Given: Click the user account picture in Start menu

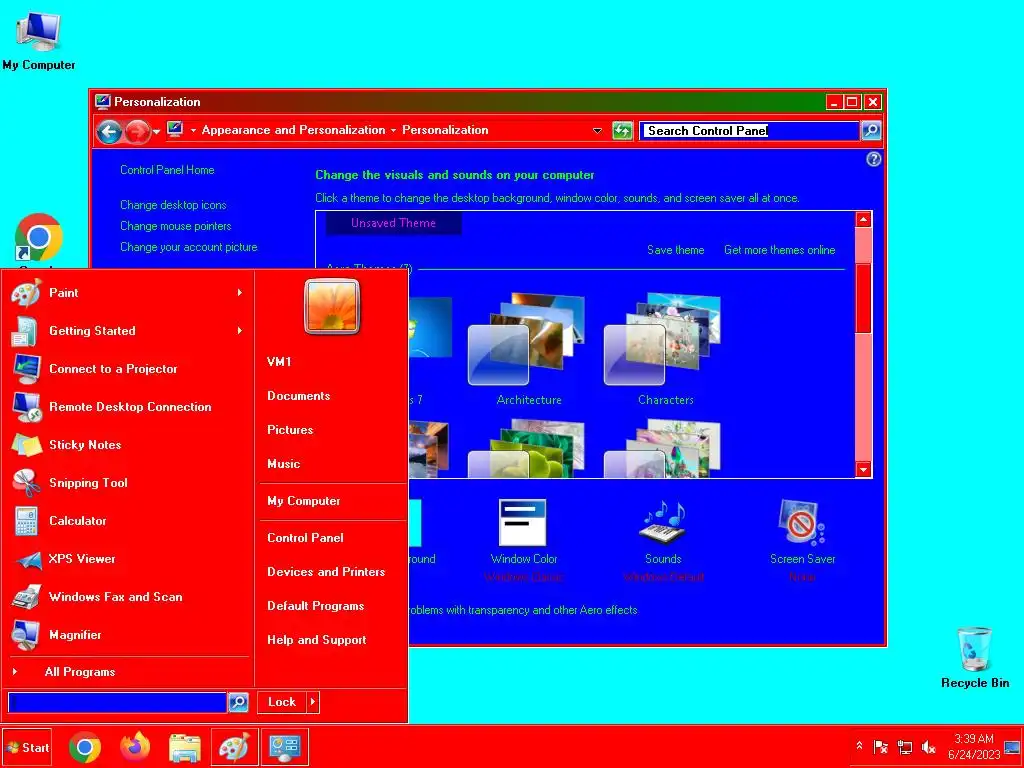Looking at the screenshot, I should [332, 306].
